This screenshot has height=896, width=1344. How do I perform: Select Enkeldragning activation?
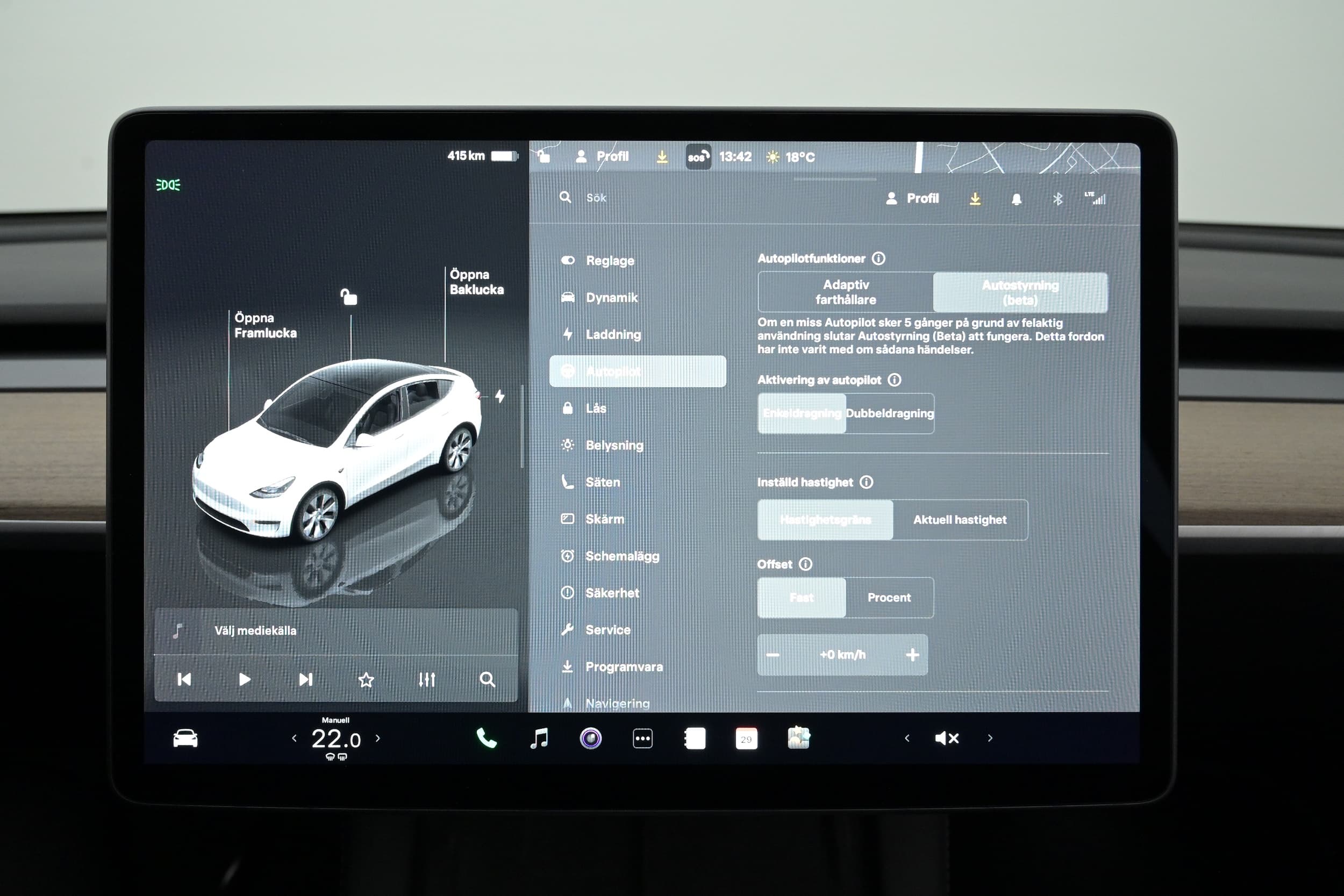click(802, 413)
